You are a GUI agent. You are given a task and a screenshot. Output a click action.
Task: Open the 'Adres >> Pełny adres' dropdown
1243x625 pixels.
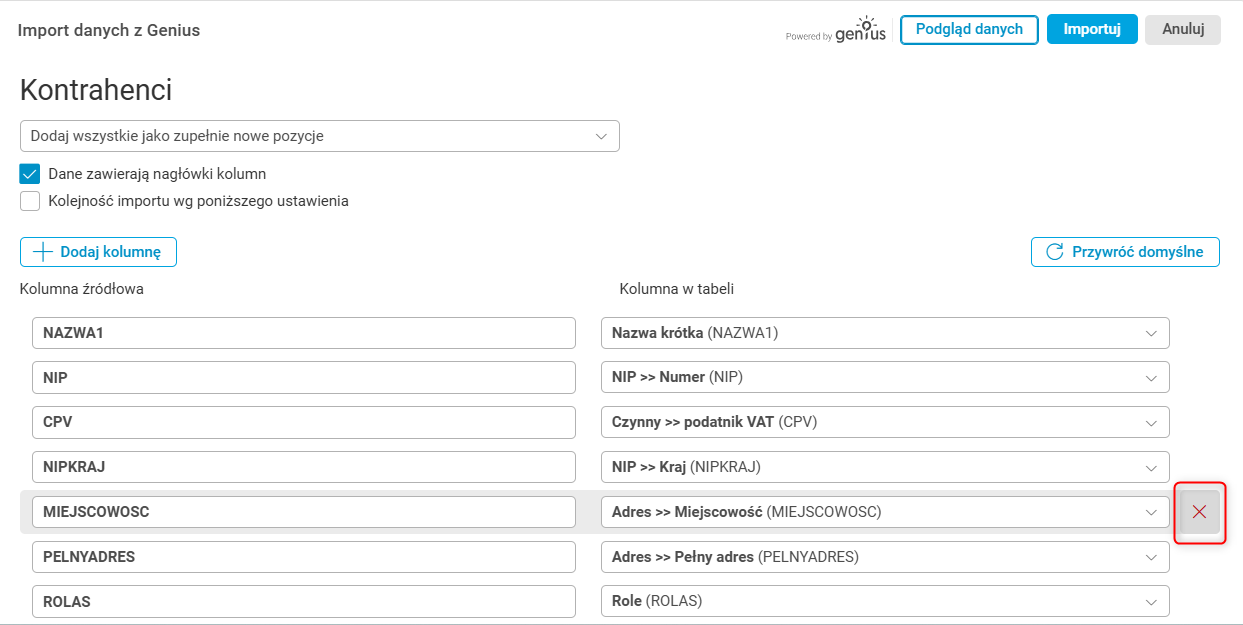click(884, 556)
